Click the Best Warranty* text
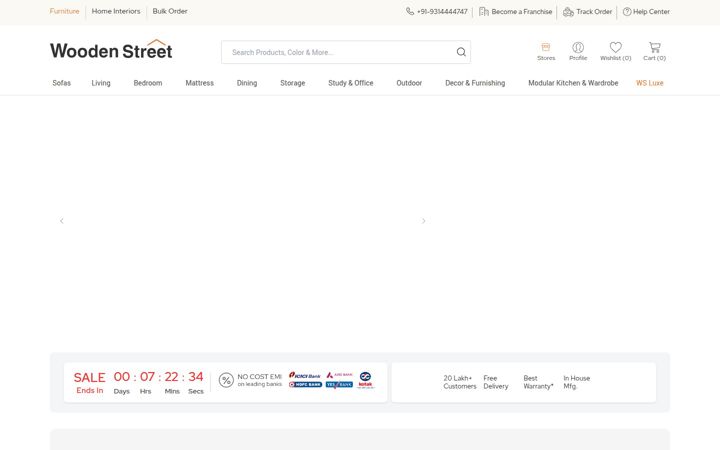This screenshot has width=720, height=450. coord(538,382)
